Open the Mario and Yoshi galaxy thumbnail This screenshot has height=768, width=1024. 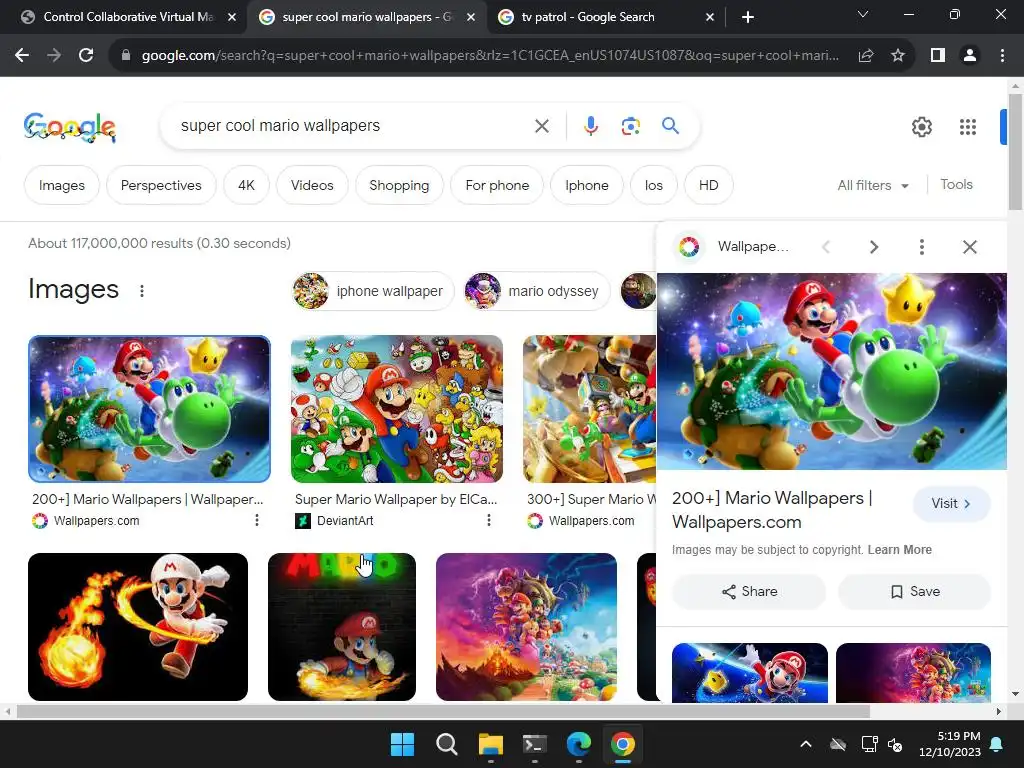coord(149,409)
